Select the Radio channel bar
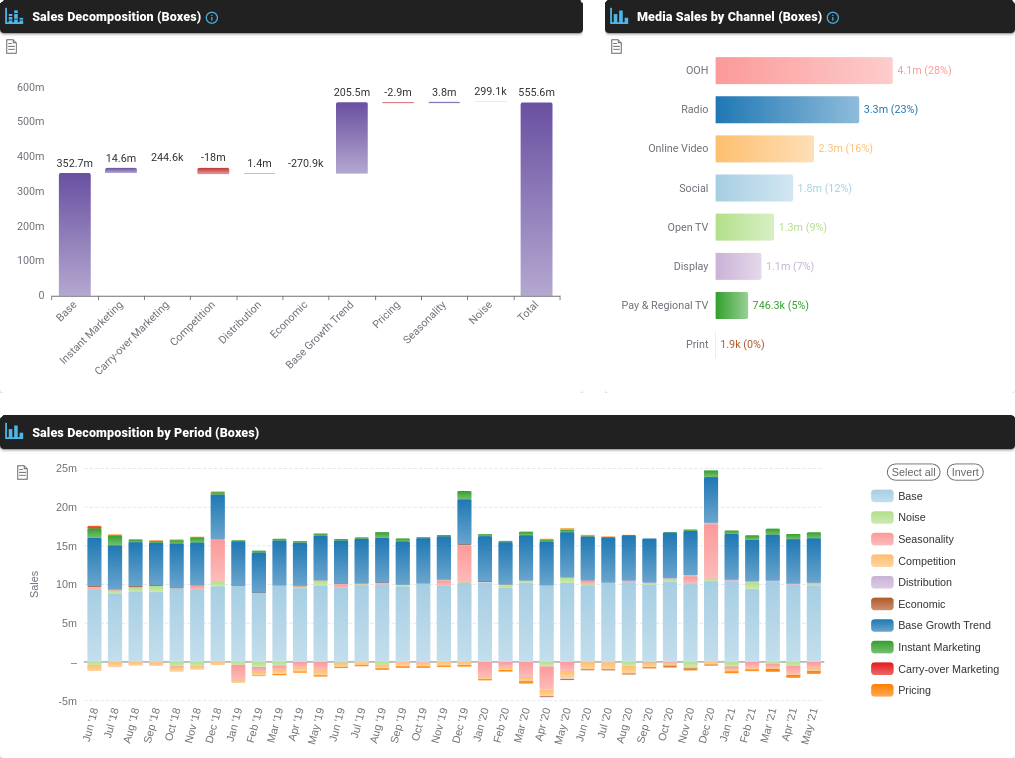This screenshot has height=758, width=1015. point(787,109)
